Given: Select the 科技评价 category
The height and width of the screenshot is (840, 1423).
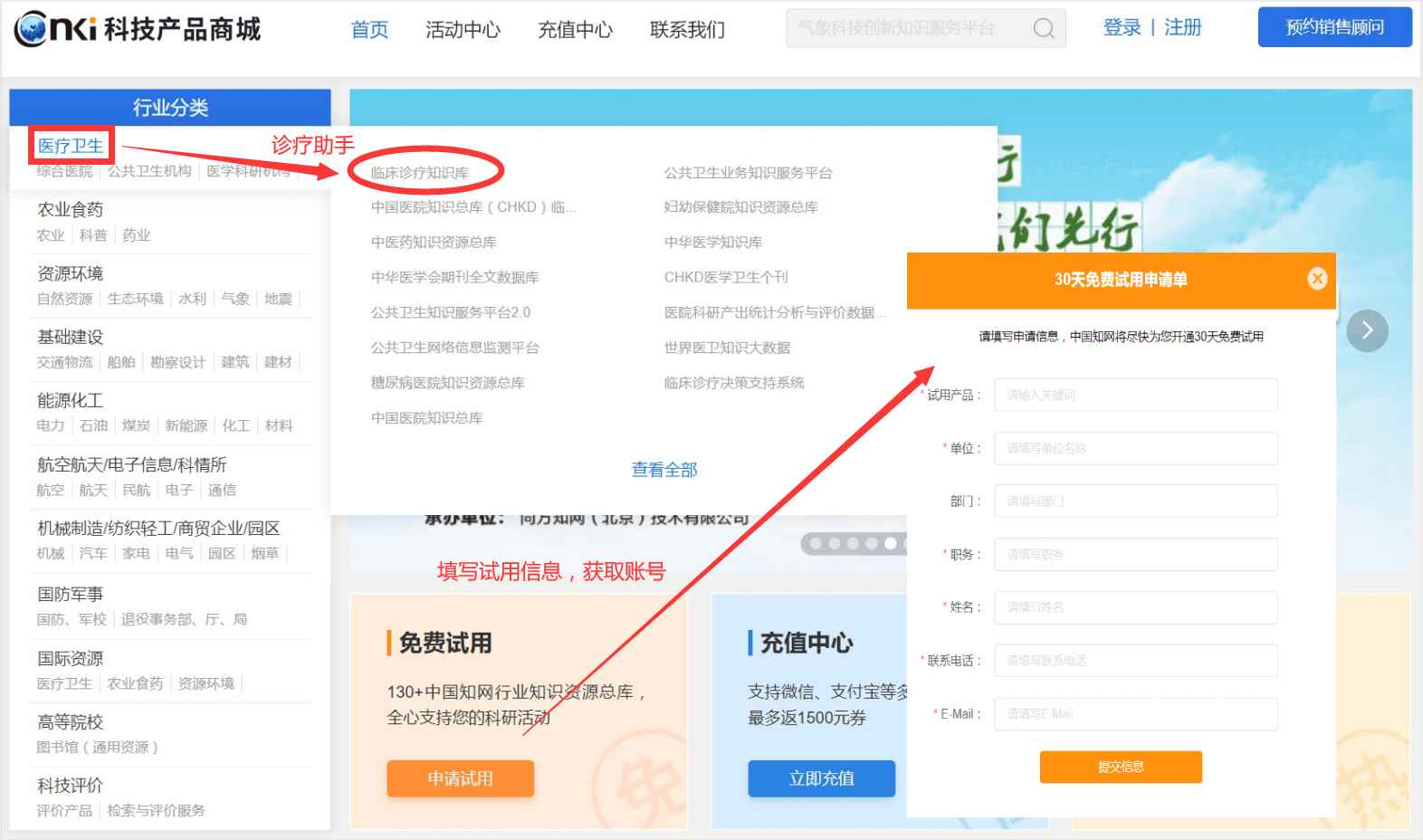Looking at the screenshot, I should click(71, 785).
